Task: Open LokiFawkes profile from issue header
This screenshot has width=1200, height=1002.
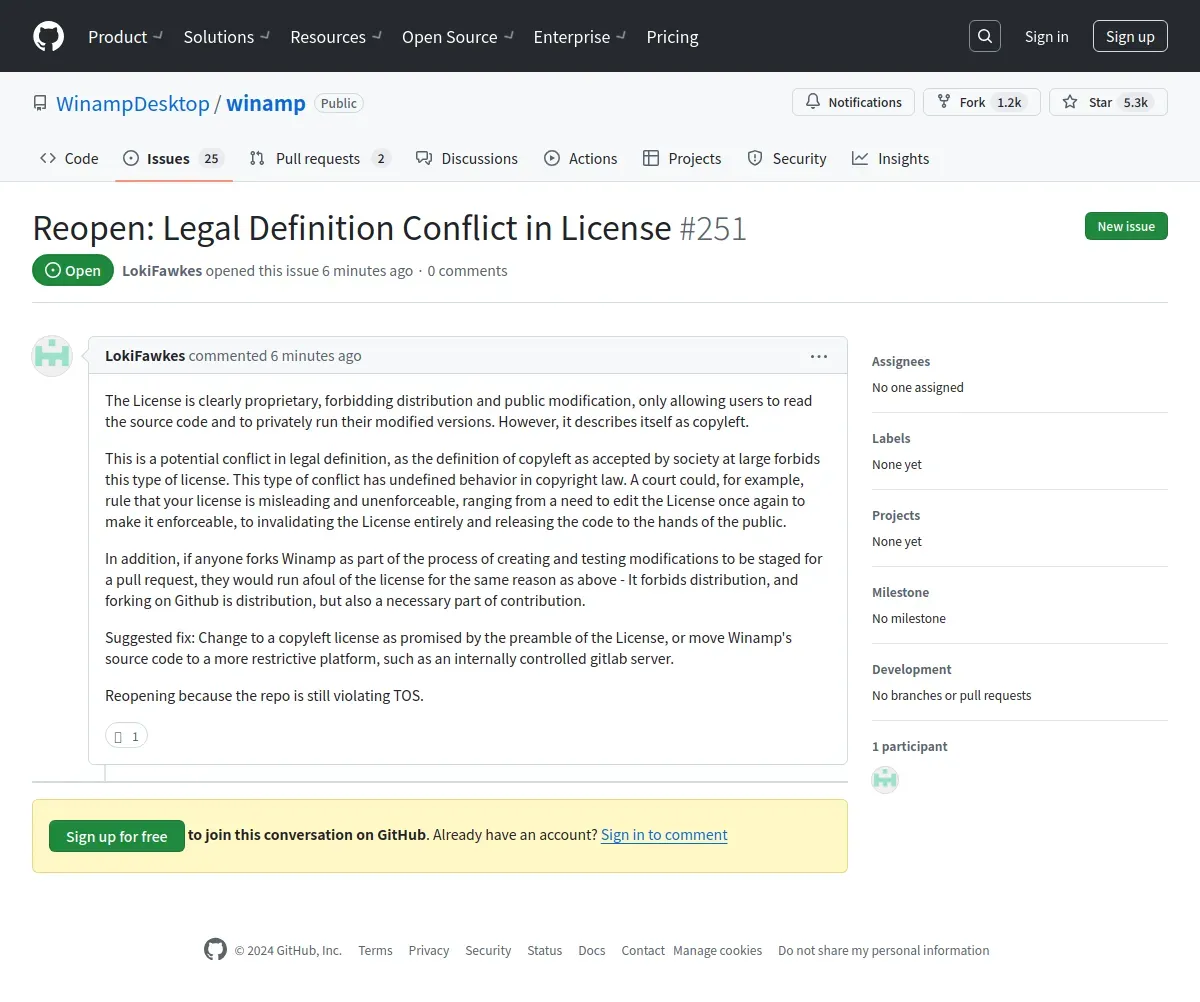Action: [162, 271]
